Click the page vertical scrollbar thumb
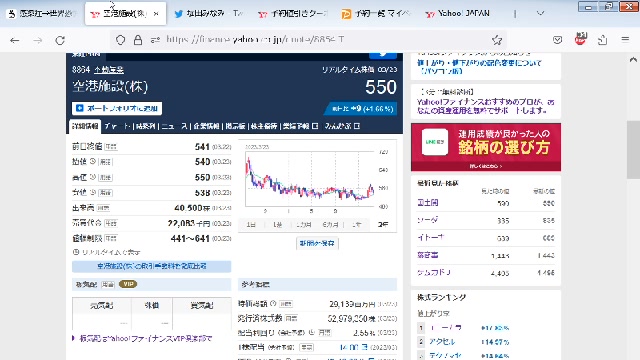The width and height of the screenshot is (640, 360). [633, 150]
